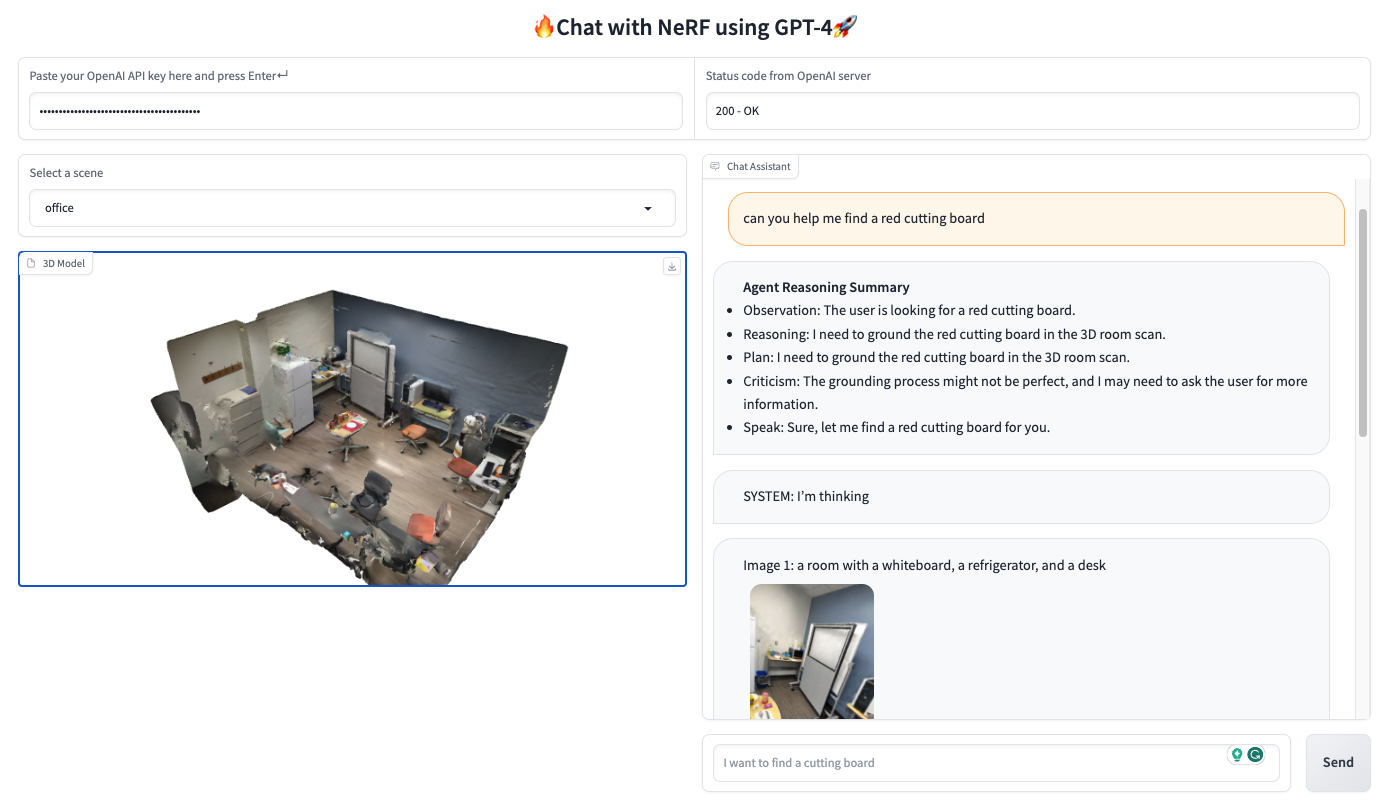1386x804 pixels.
Task: Focus the OpenAI API key field
Action: pos(356,111)
